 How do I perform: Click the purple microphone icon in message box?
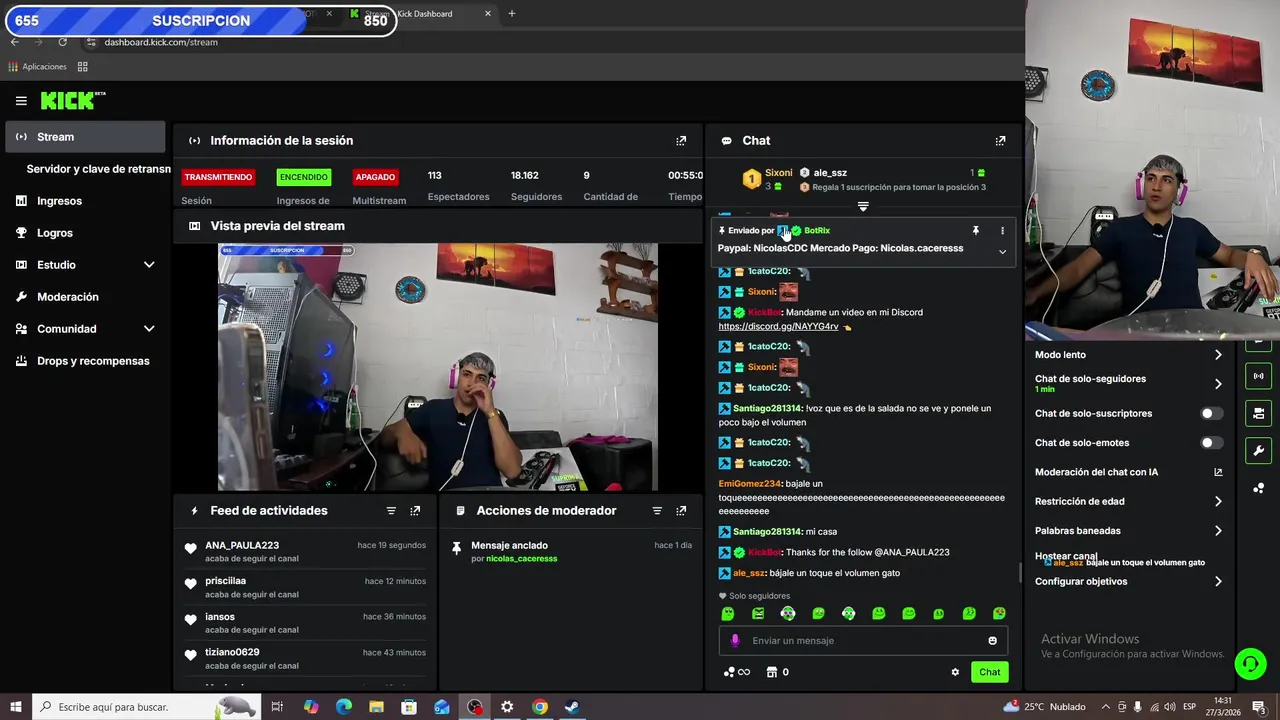(x=735, y=641)
